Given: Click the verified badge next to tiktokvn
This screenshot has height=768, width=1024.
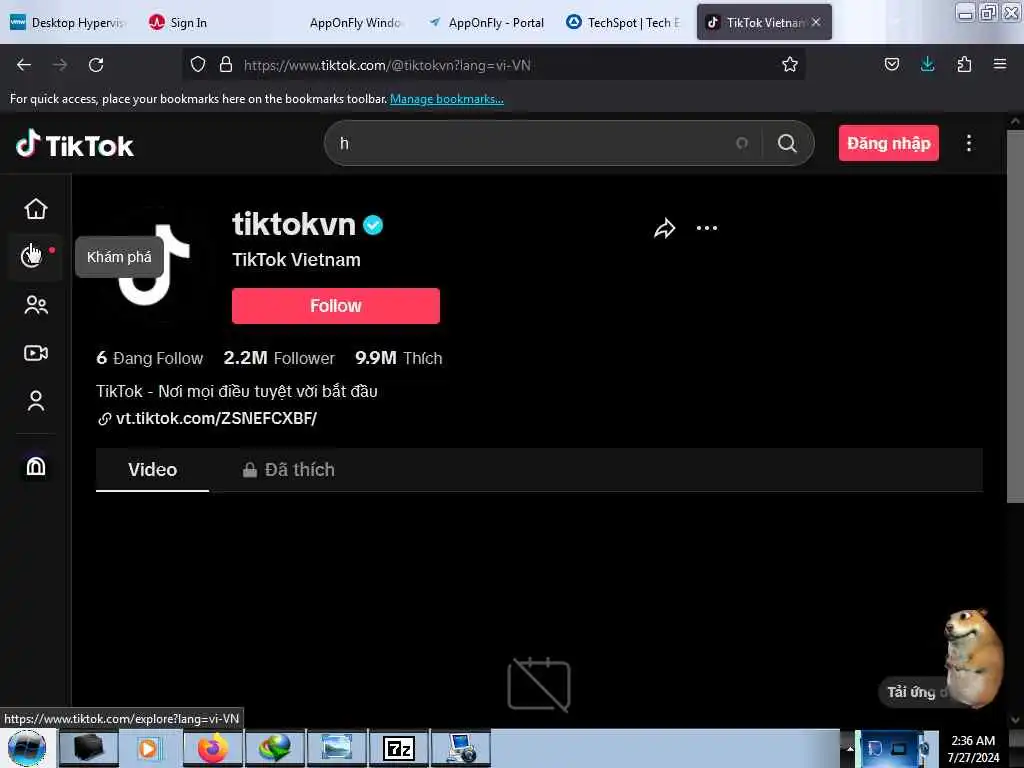Looking at the screenshot, I should 373,225.
